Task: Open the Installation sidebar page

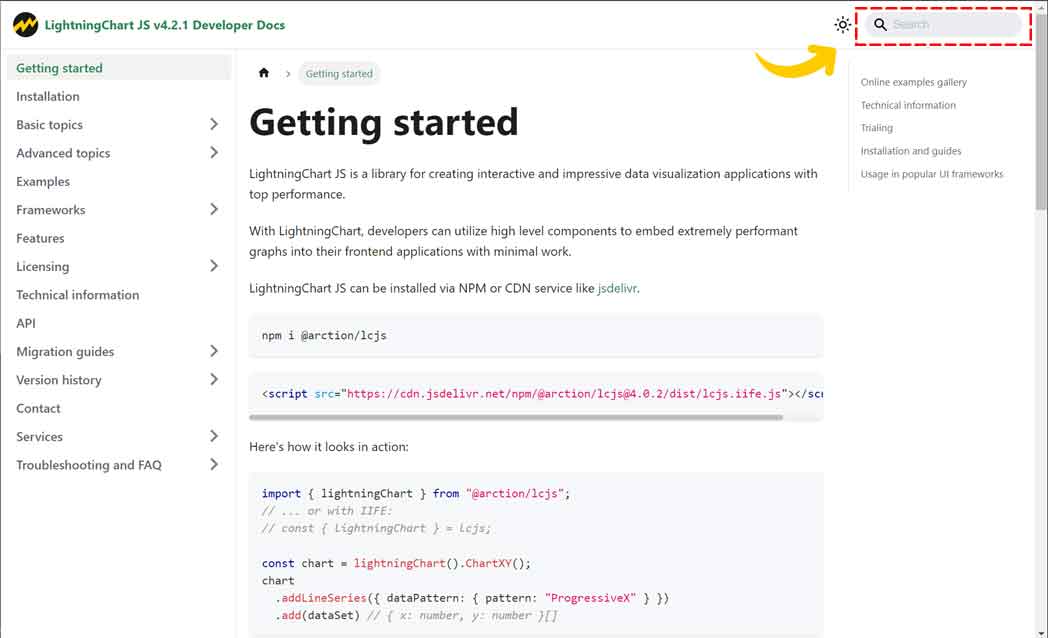Action: [48, 97]
